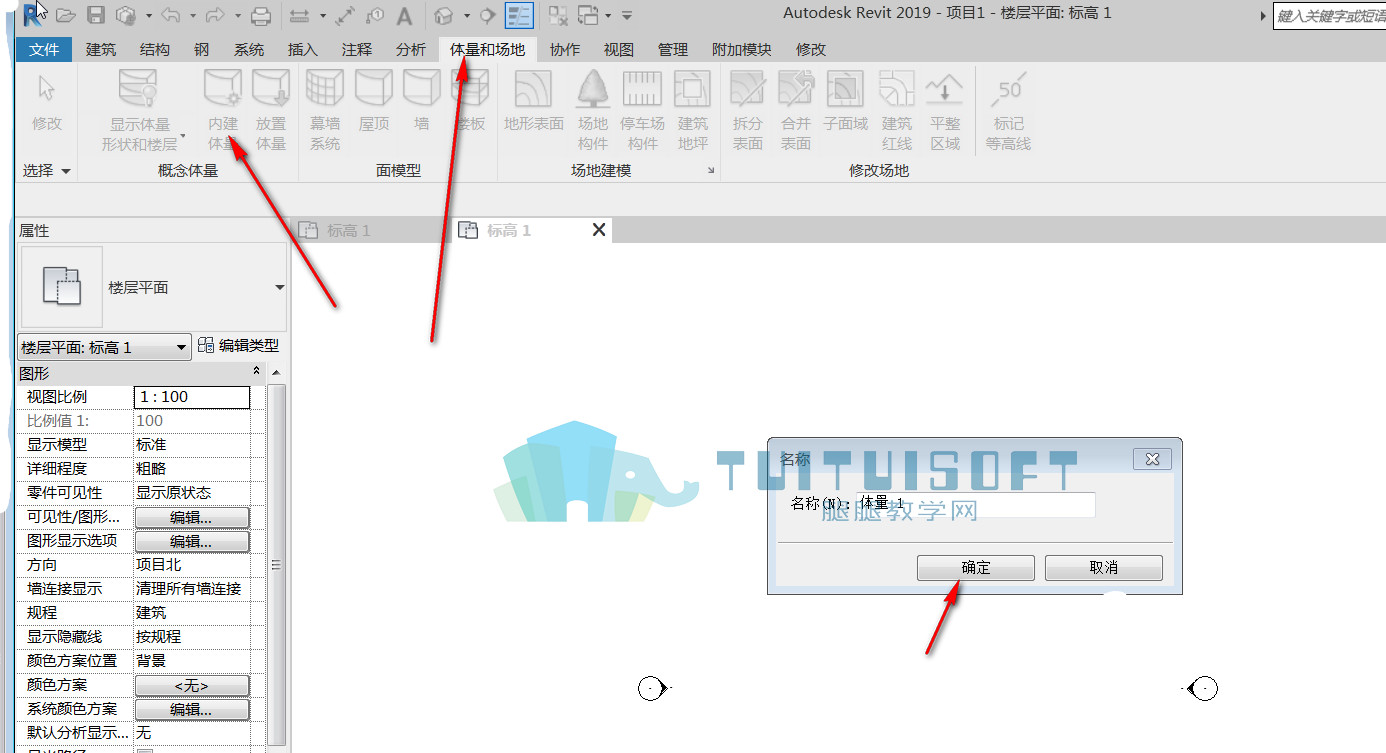Image resolution: width=1386 pixels, height=753 pixels.
Task: Open the 停车场构件 parking component tool
Action: (x=643, y=111)
